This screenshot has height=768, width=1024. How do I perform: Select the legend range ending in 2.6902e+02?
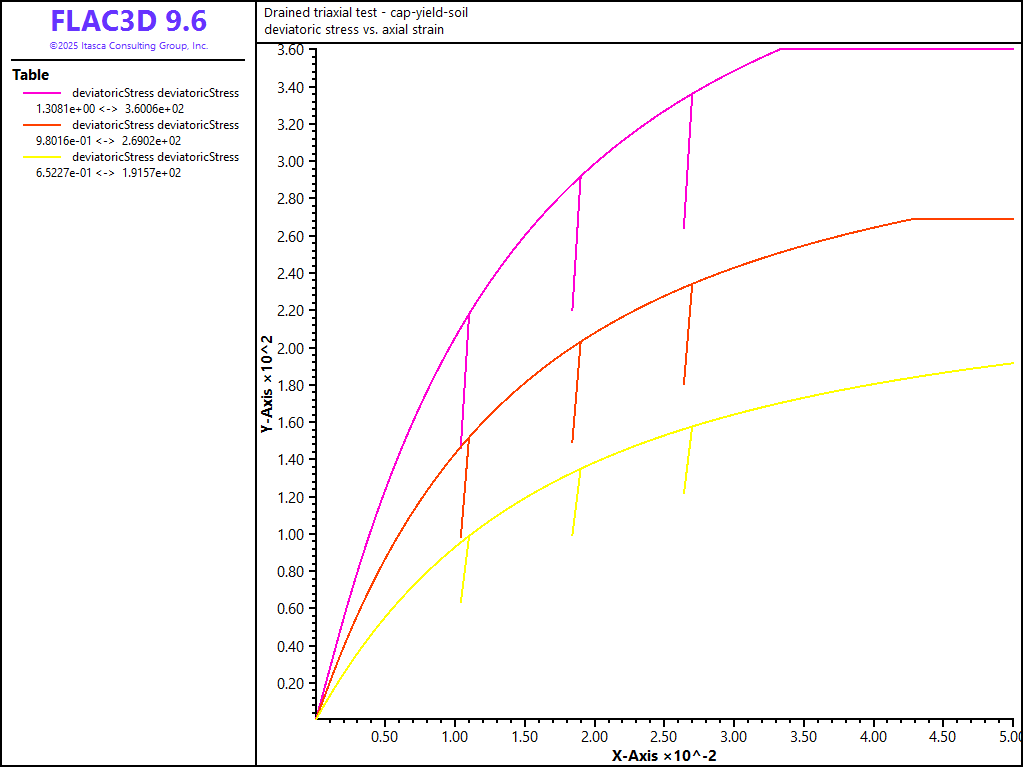click(108, 140)
